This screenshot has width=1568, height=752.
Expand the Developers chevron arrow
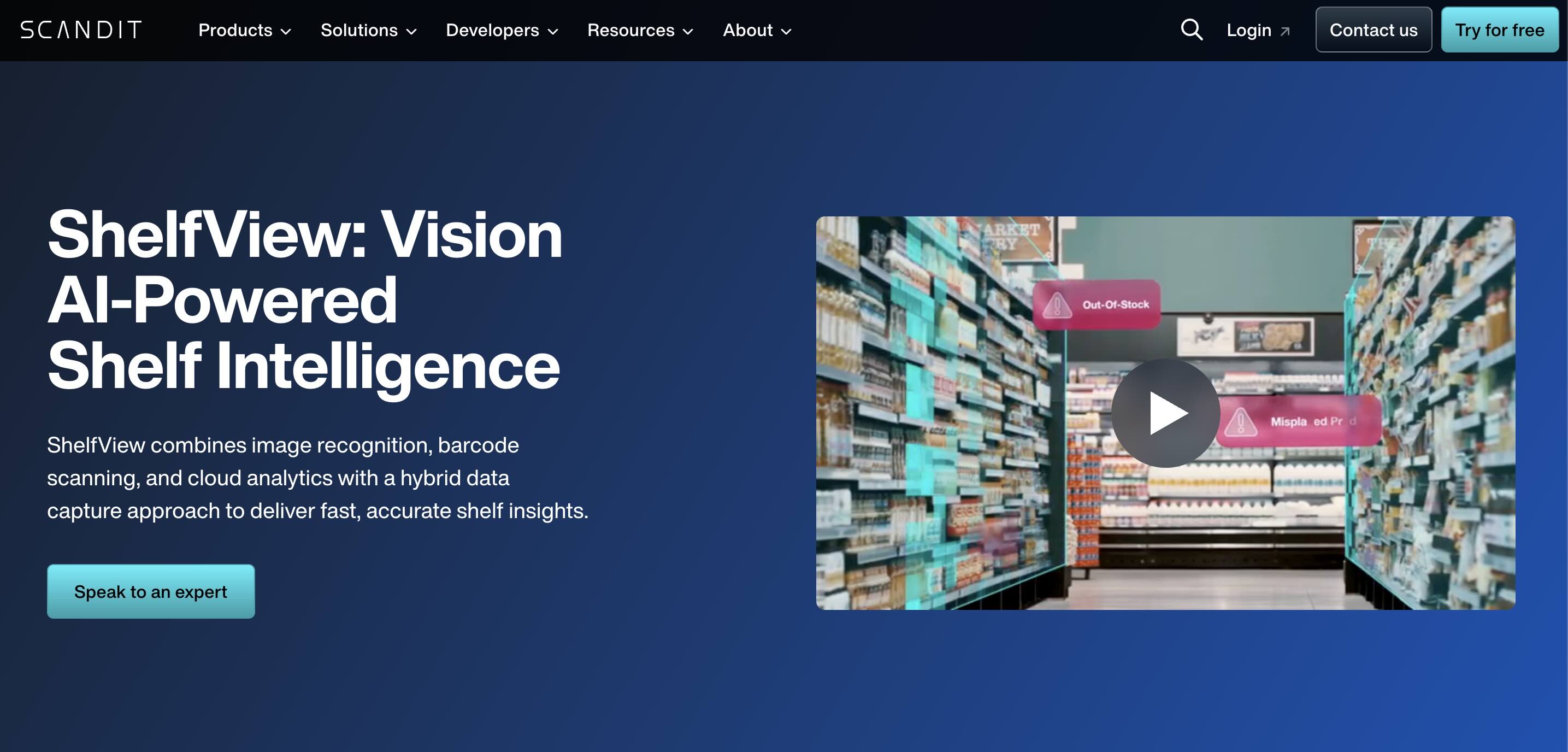[553, 32]
